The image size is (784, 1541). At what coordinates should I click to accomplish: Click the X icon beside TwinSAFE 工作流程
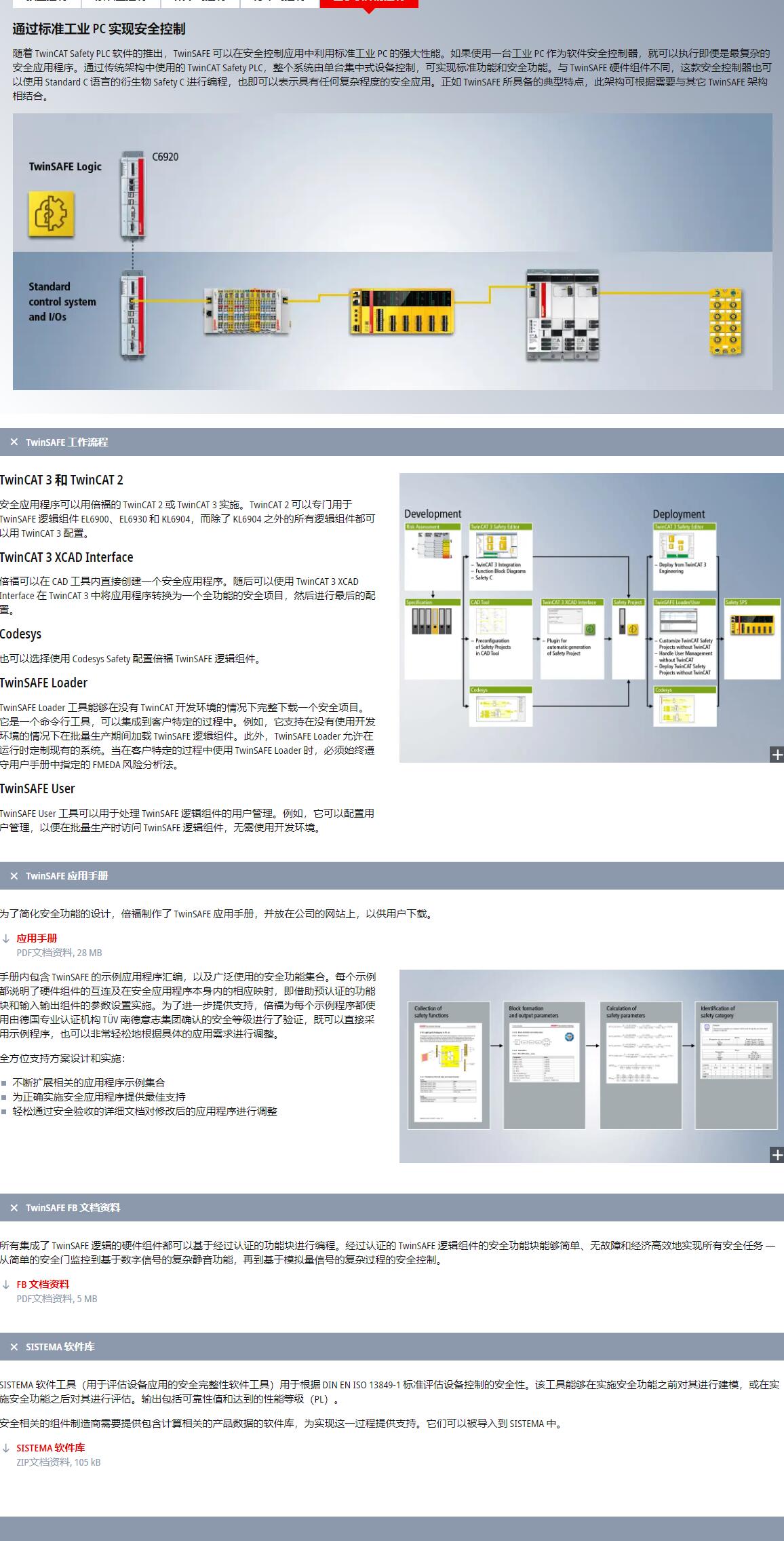[14, 442]
